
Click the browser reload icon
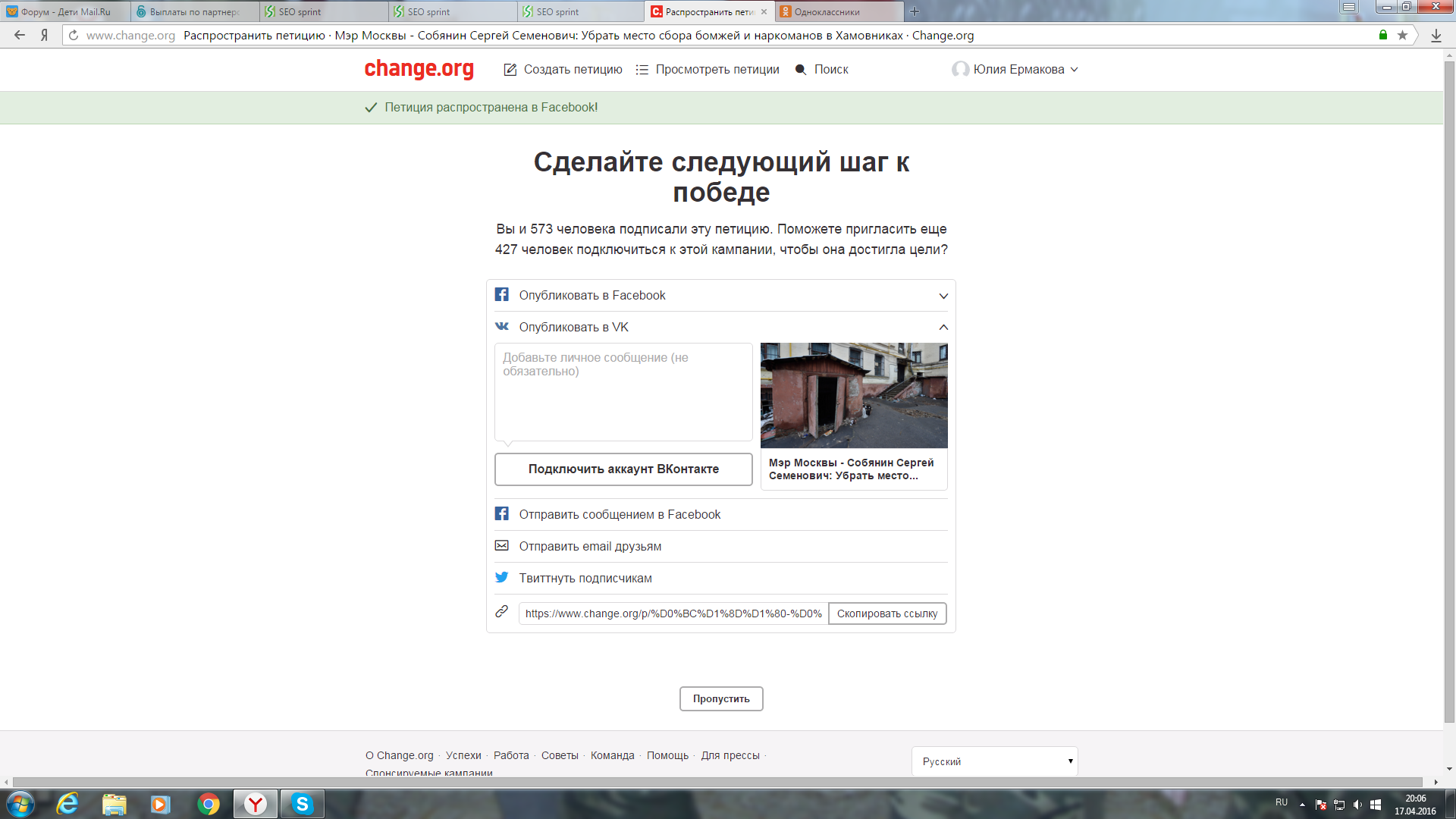pos(74,35)
